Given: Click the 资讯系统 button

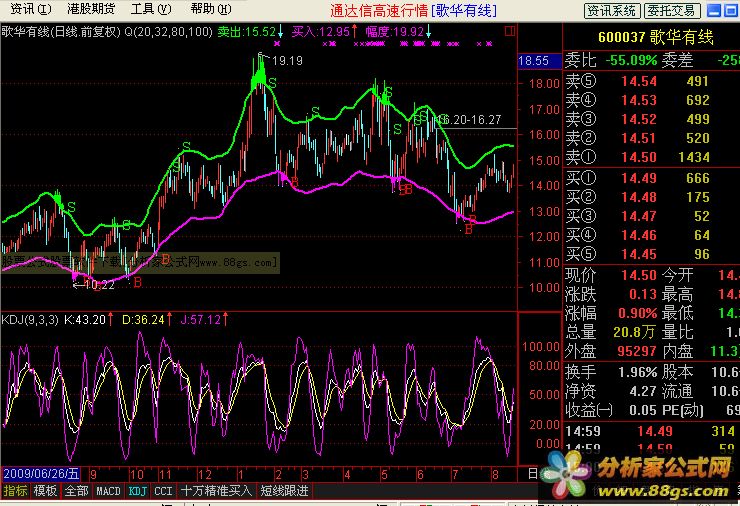Looking at the screenshot, I should [612, 10].
